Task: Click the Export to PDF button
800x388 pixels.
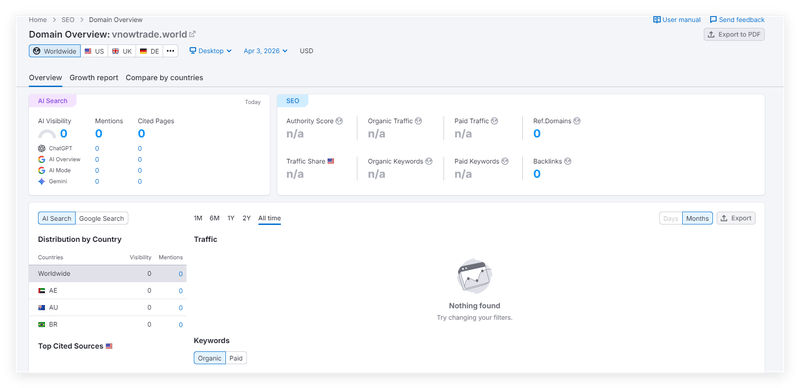Action: (734, 35)
